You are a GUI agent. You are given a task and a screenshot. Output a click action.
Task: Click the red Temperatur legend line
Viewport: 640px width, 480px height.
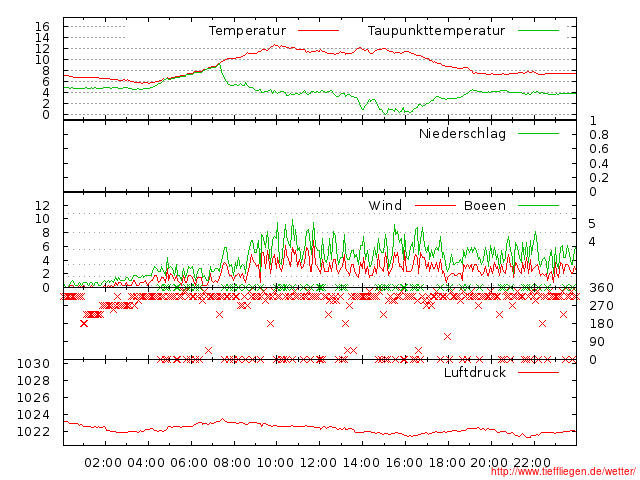click(x=318, y=31)
